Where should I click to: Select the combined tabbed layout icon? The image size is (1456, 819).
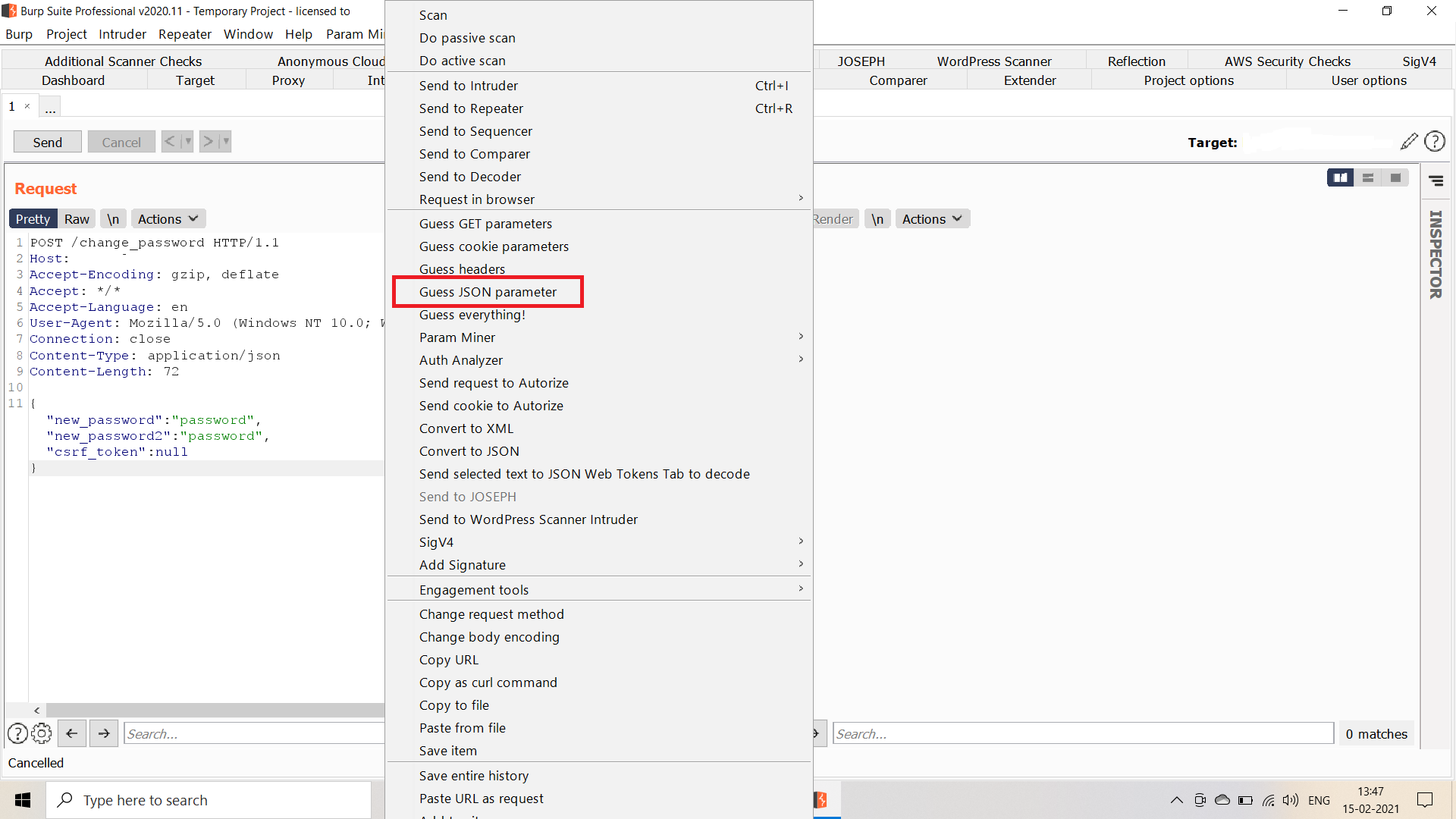(1395, 177)
